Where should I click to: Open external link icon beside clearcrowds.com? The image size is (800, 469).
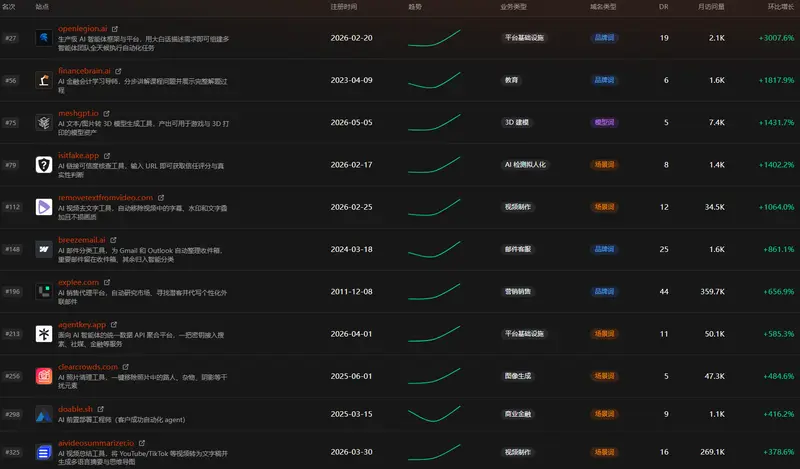coord(126,367)
